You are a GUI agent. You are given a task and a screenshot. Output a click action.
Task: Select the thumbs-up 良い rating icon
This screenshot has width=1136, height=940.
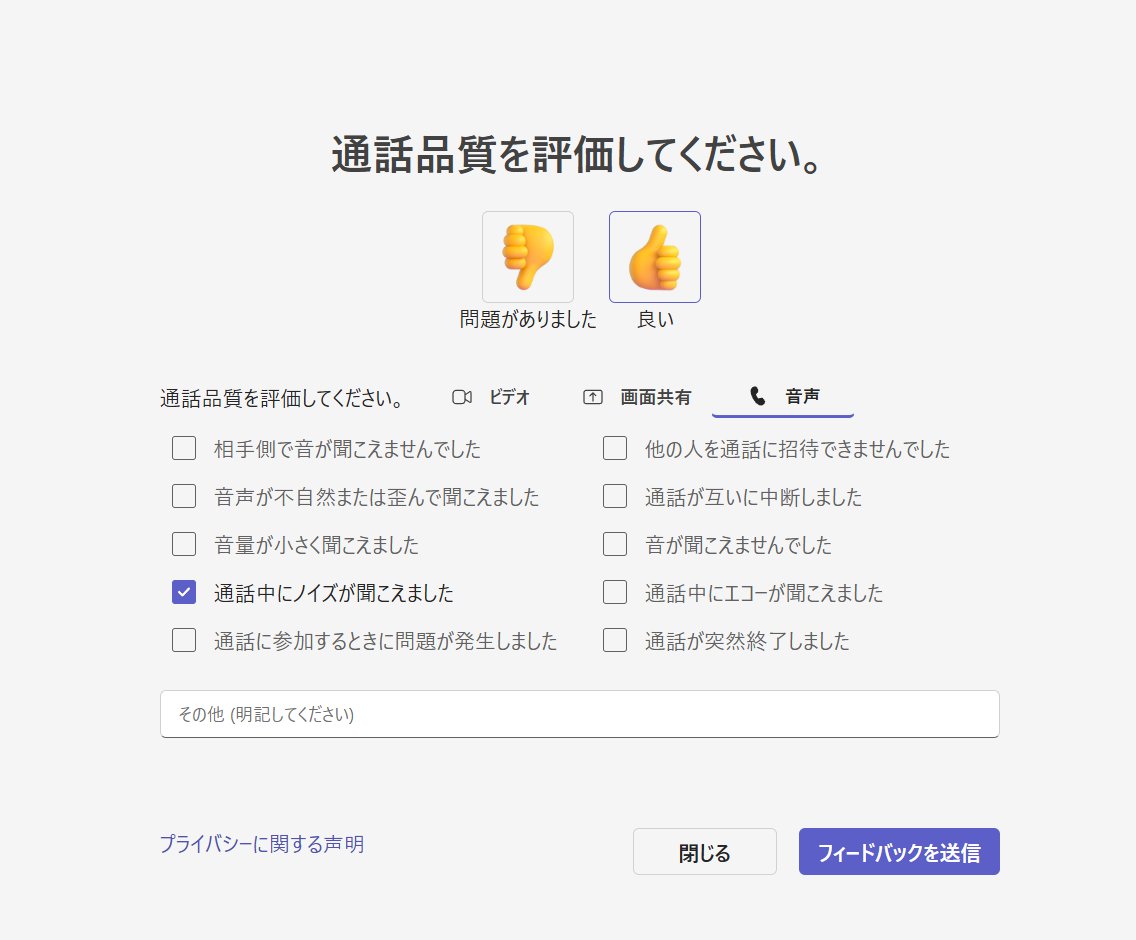click(x=654, y=256)
